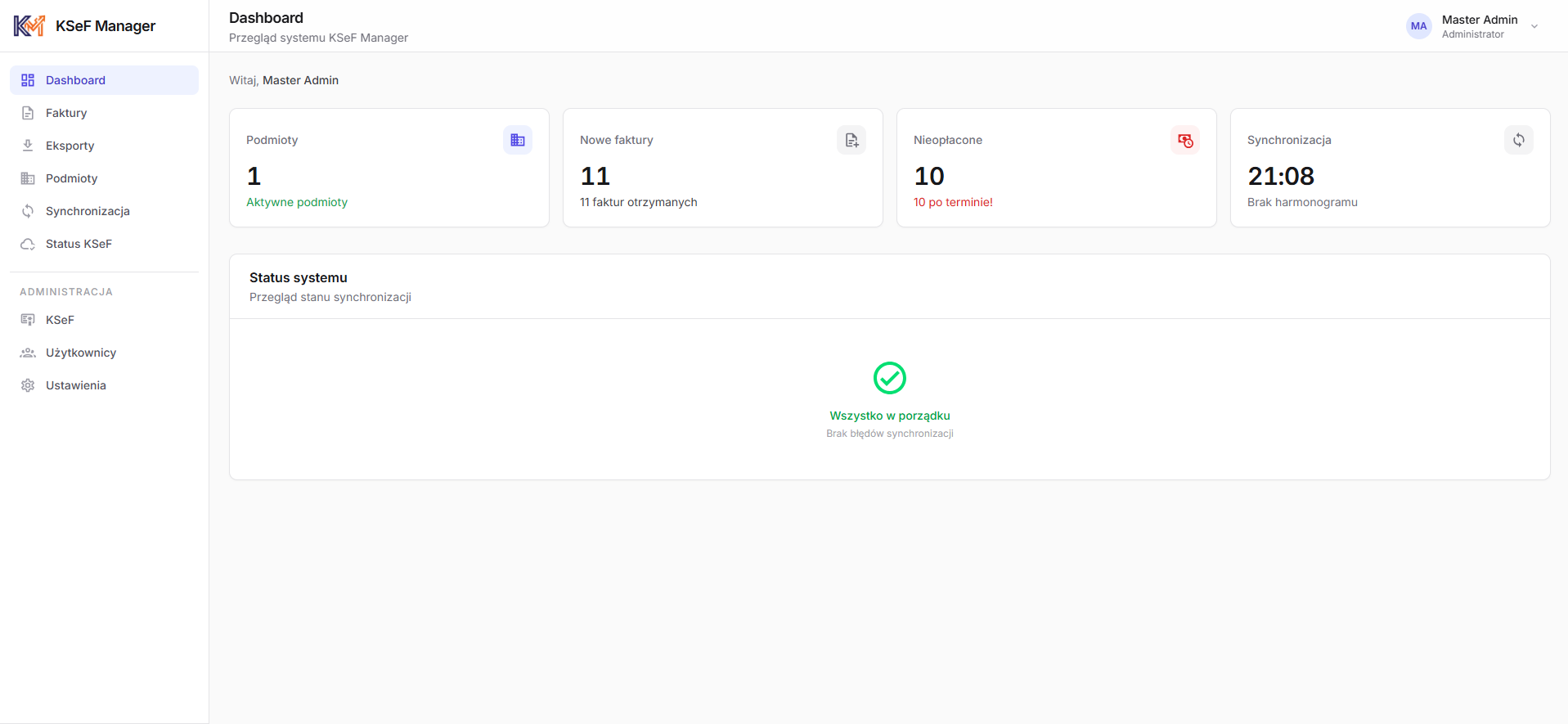Click the Synchronizacja refresh icon in sidebar
This screenshot has width=1568, height=724.
[28, 211]
